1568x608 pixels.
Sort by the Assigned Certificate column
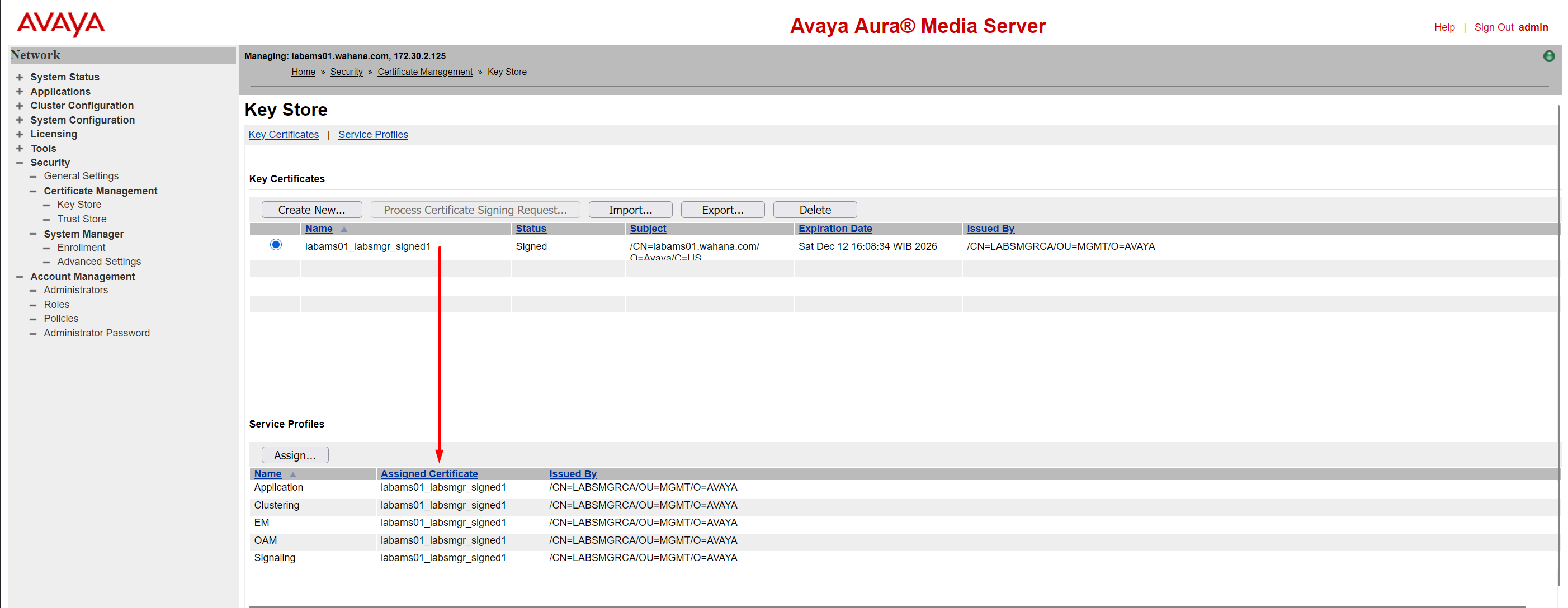pos(428,474)
